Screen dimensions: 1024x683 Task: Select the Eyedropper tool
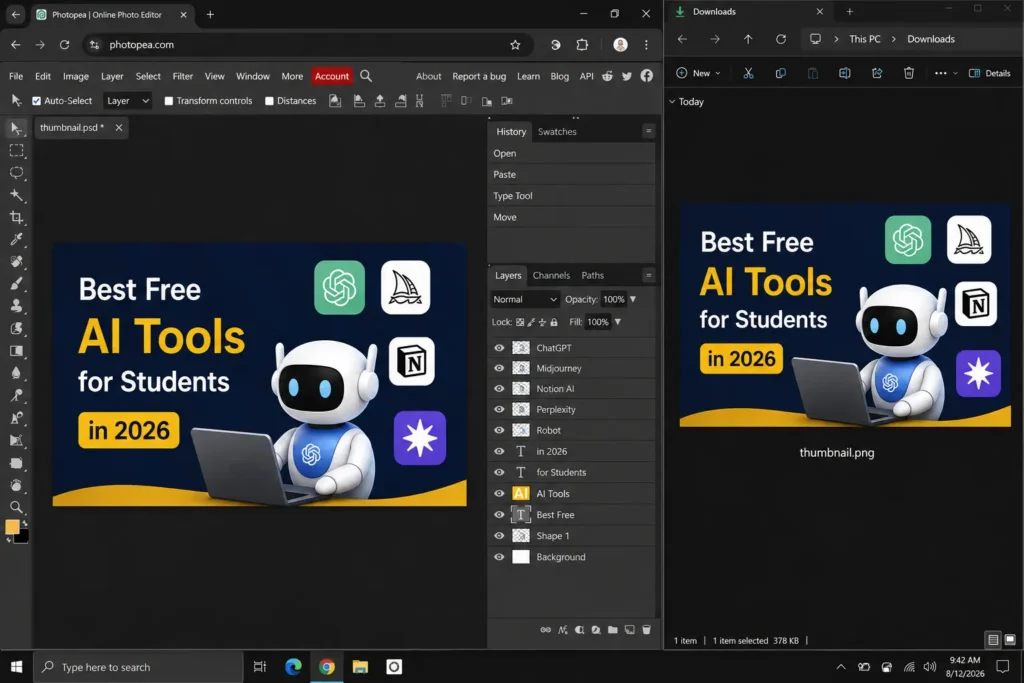click(16, 239)
